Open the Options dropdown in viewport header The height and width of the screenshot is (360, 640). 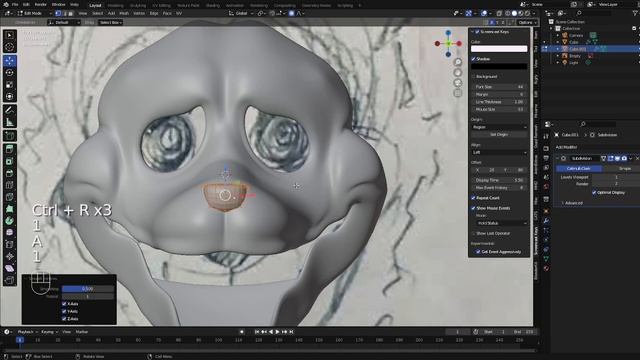pos(527,22)
